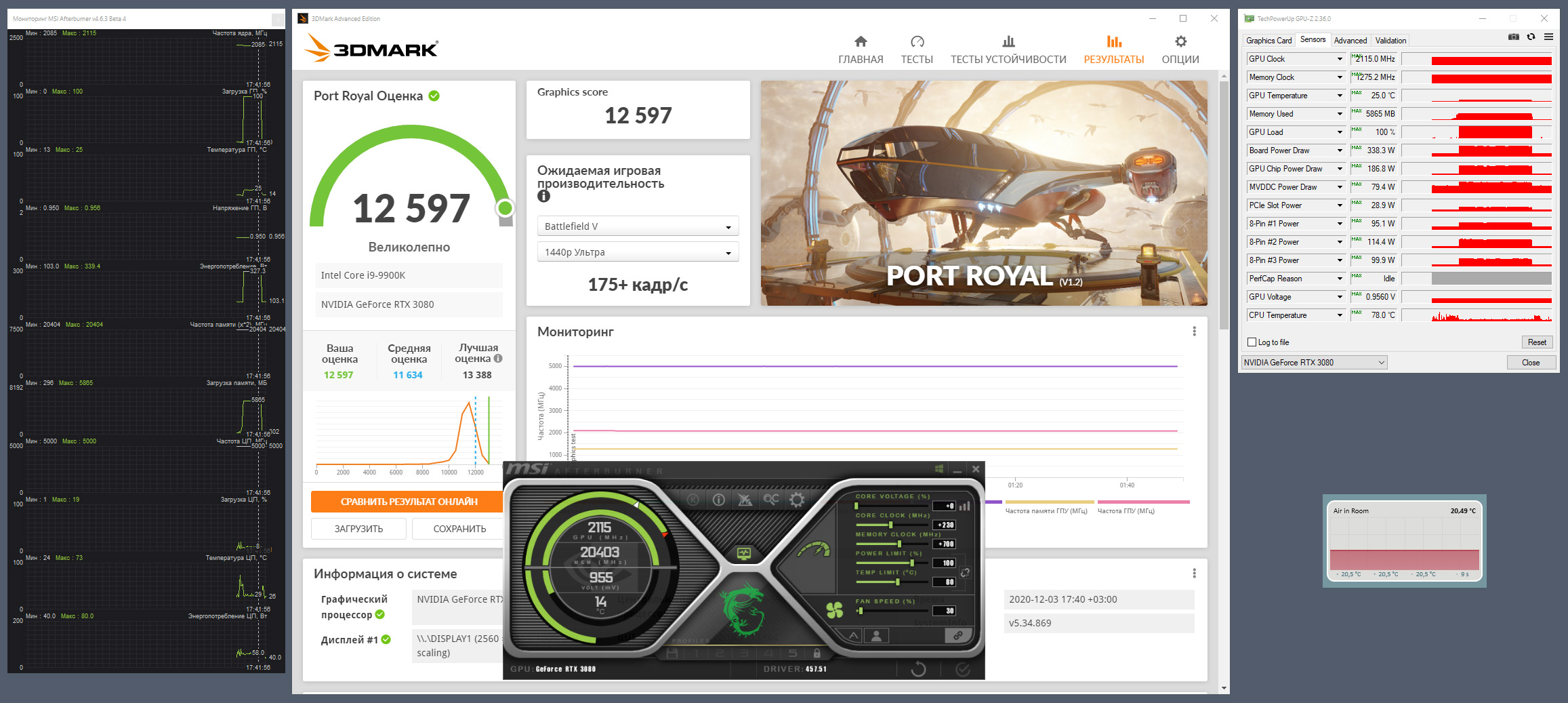Screen dimensions: 1568x703
Task: Open the ТЕСТЫ УСТОЙЧИВОСТИ tab
Action: point(1008,50)
